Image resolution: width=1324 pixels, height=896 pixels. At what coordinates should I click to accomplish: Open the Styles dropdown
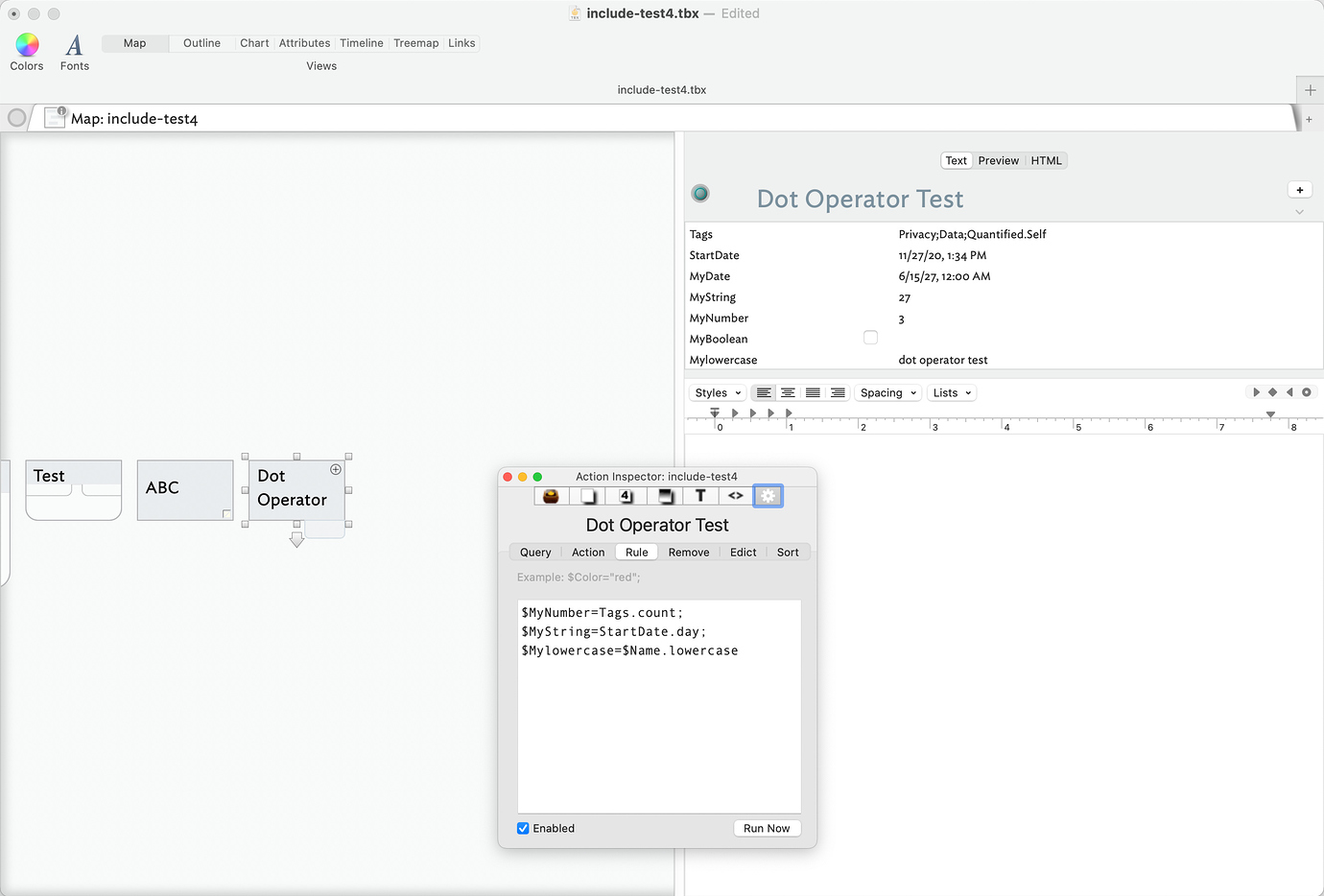716,392
